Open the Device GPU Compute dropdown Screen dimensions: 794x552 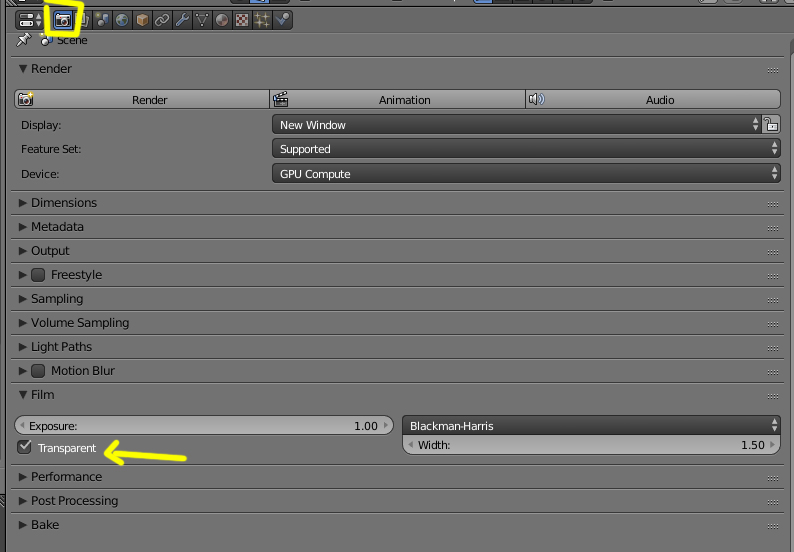[526, 174]
